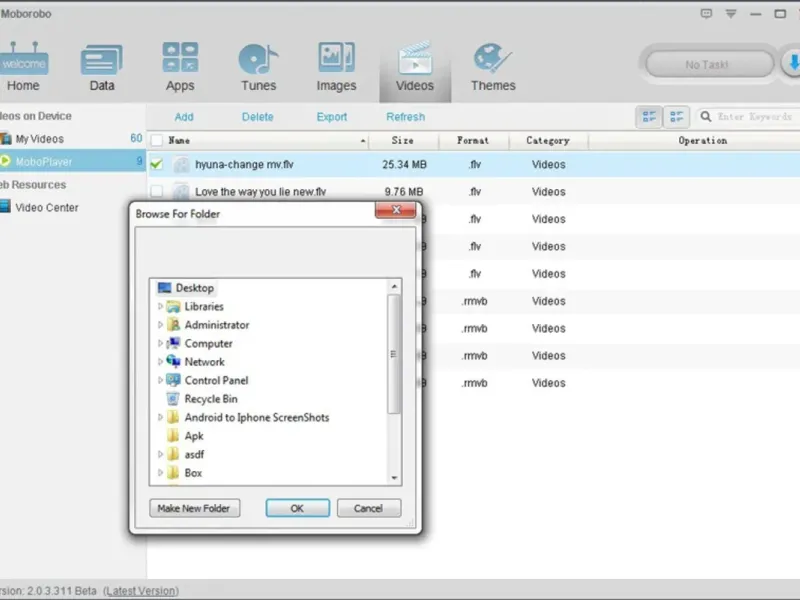
Task: Open the Themes section
Action: 493,67
